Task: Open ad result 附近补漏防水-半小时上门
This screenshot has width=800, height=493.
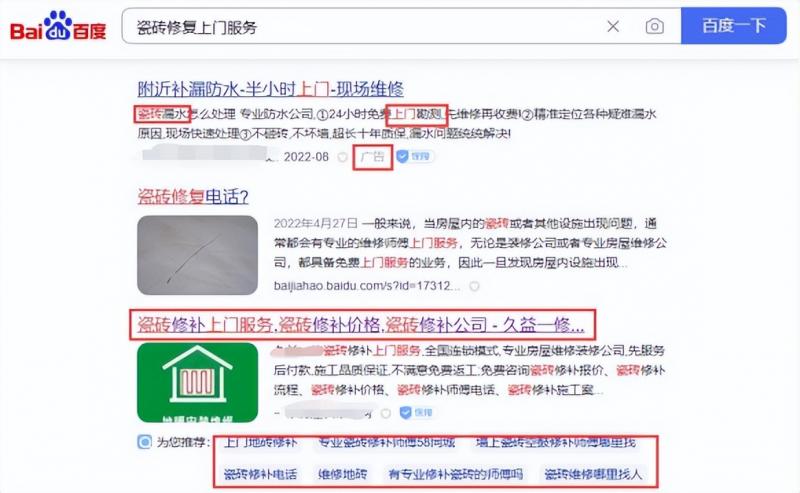Action: tap(270, 89)
